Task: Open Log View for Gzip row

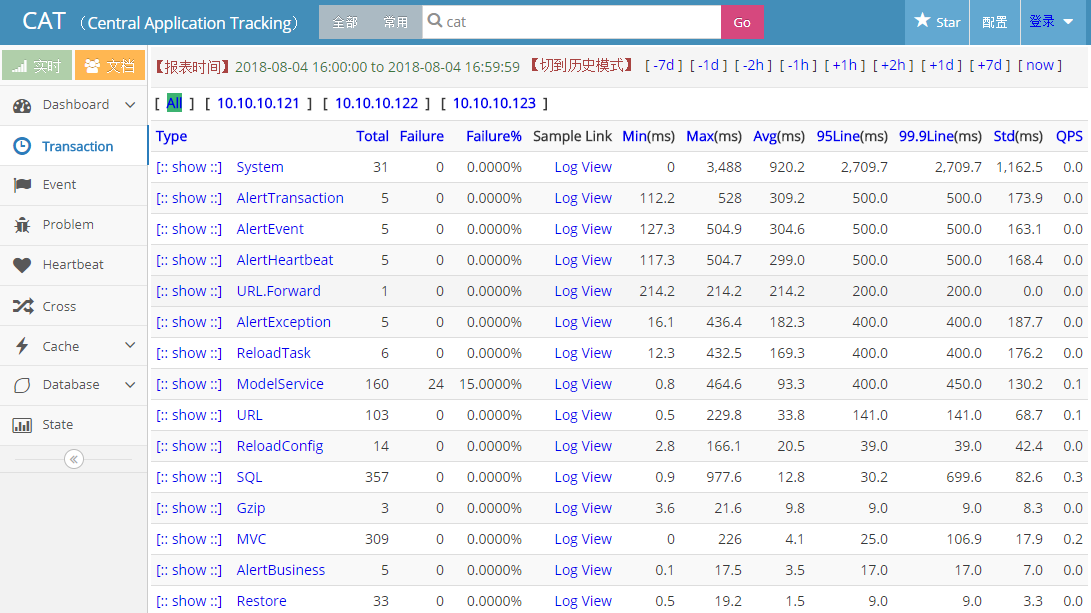Action: coord(583,509)
